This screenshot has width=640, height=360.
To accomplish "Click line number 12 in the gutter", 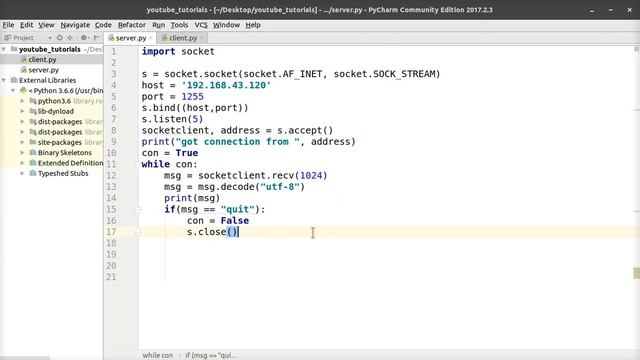I will click(x=111, y=176).
